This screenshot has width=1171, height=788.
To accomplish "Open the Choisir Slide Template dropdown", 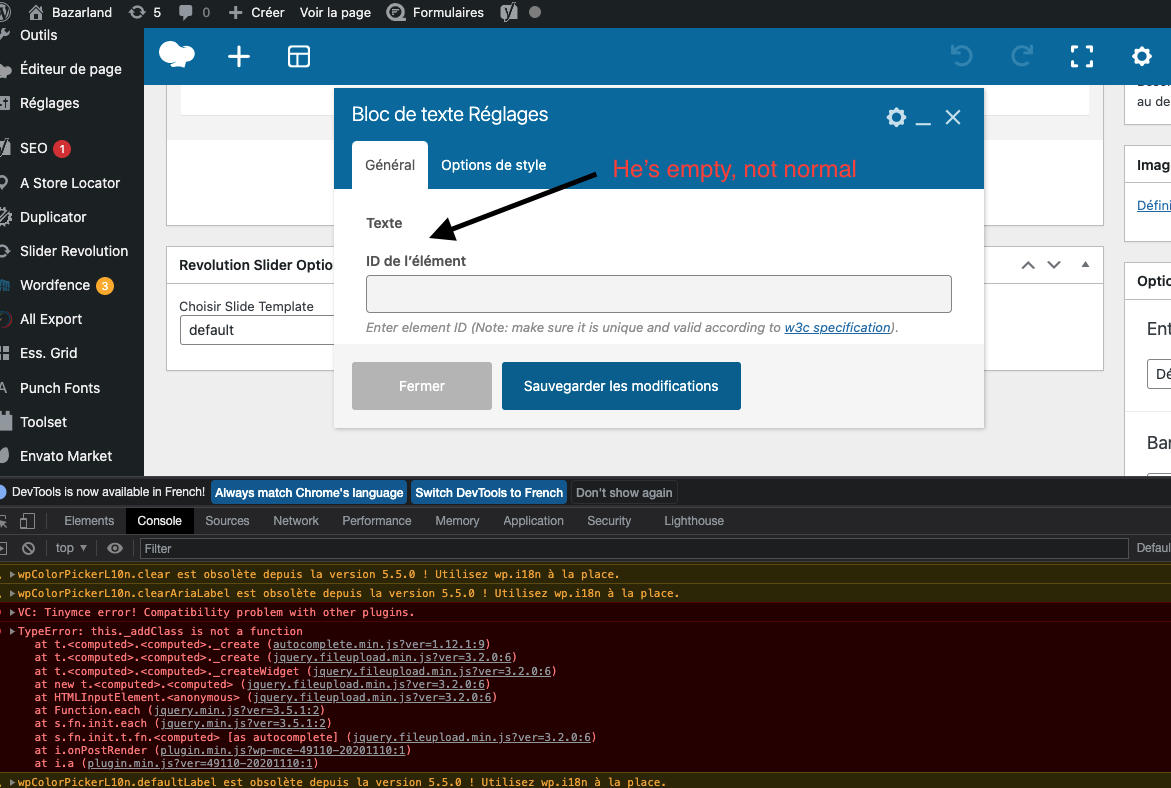I will 257,330.
